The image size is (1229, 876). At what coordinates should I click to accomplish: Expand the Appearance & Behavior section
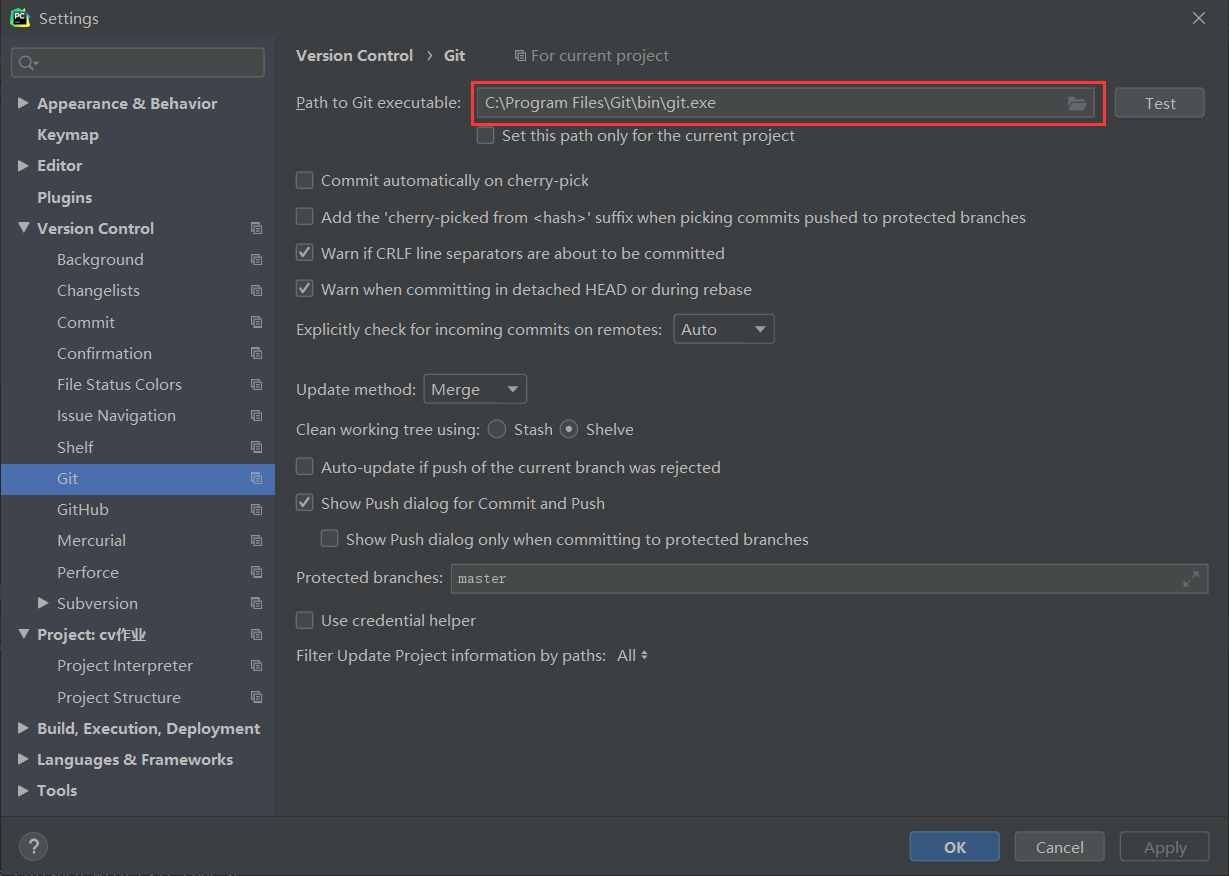click(24, 104)
